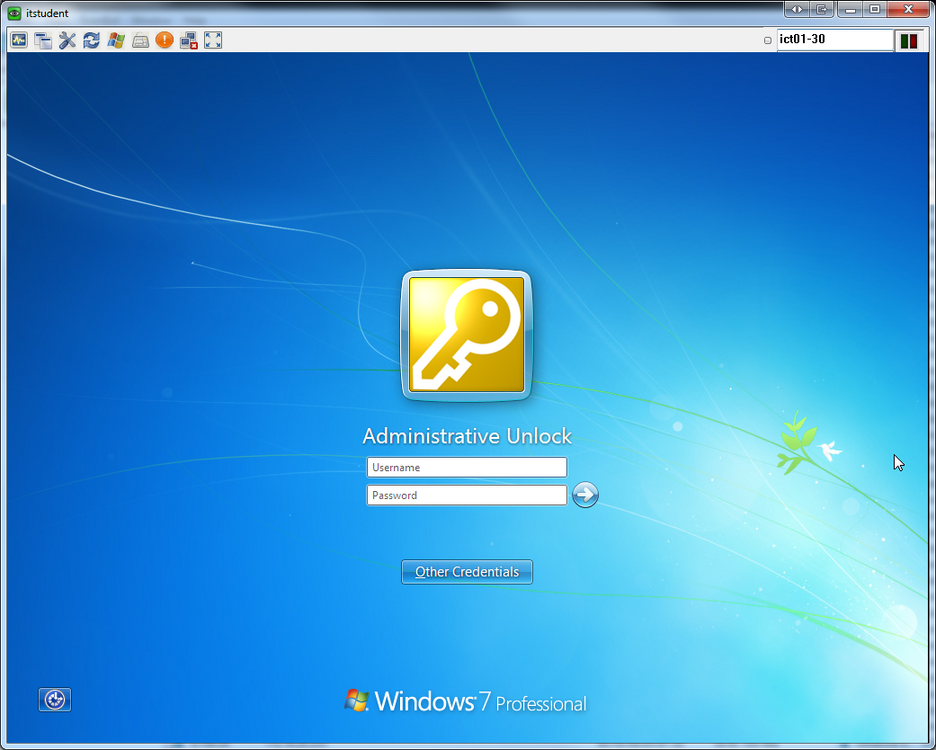Click the green and red indicator button

909,41
